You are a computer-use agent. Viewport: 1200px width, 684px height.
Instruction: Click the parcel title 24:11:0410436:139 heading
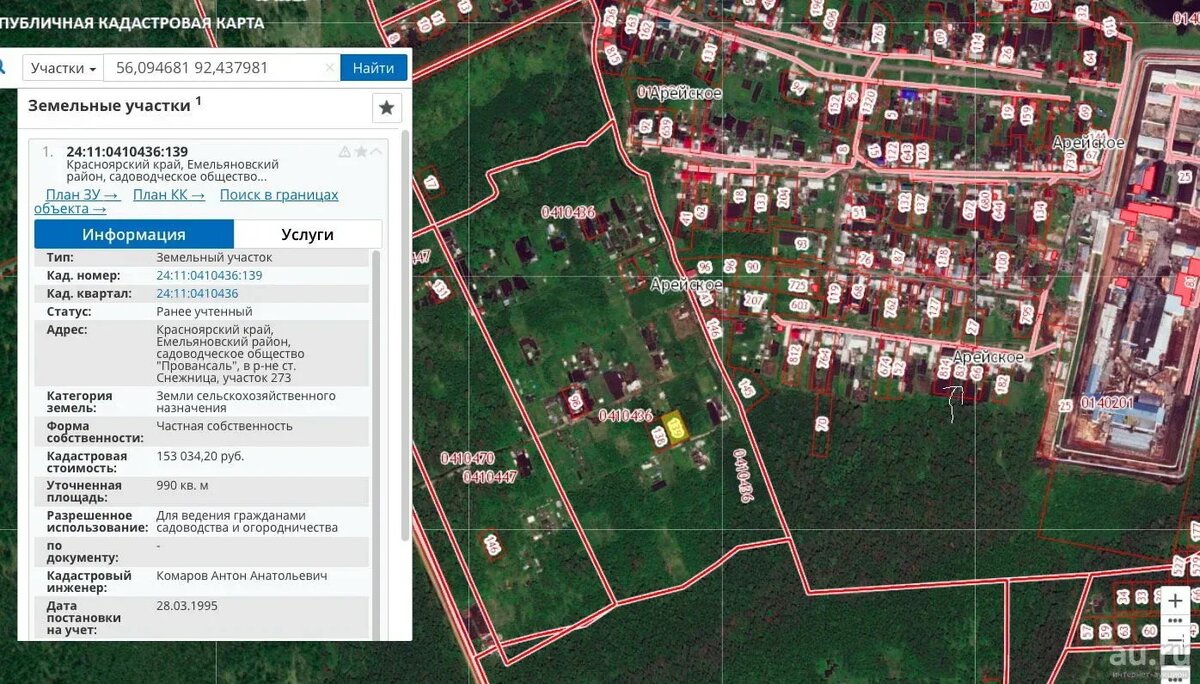(x=127, y=152)
